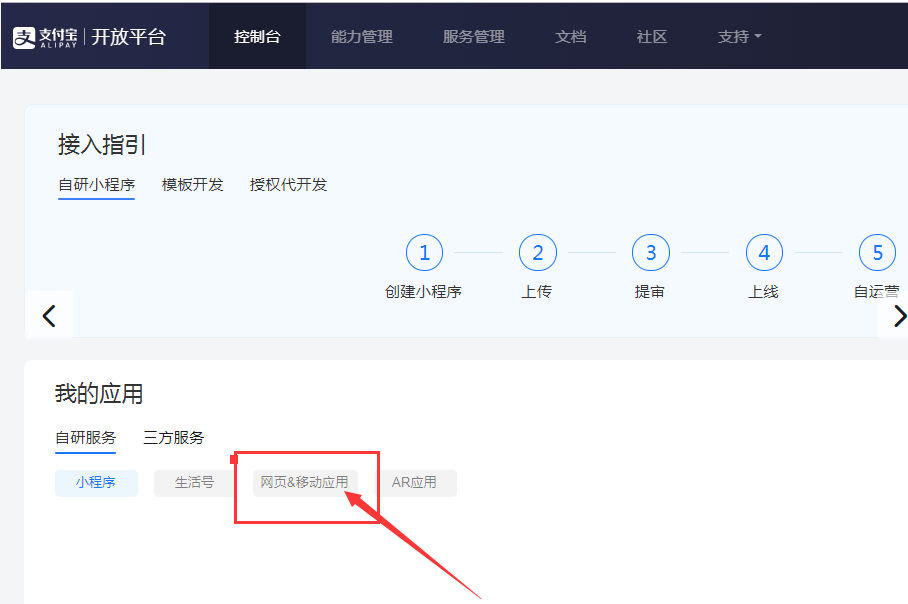The width and height of the screenshot is (908, 604).
Task: Switch to the 模板开发 tab
Action: point(193,185)
